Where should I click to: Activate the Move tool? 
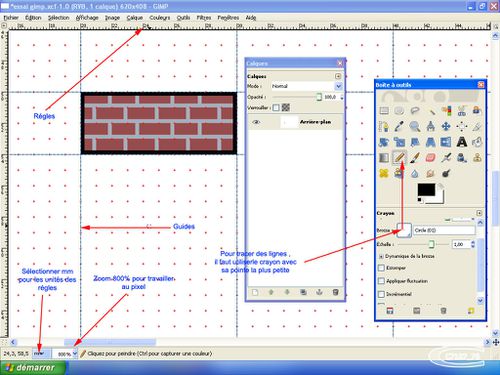click(x=446, y=126)
